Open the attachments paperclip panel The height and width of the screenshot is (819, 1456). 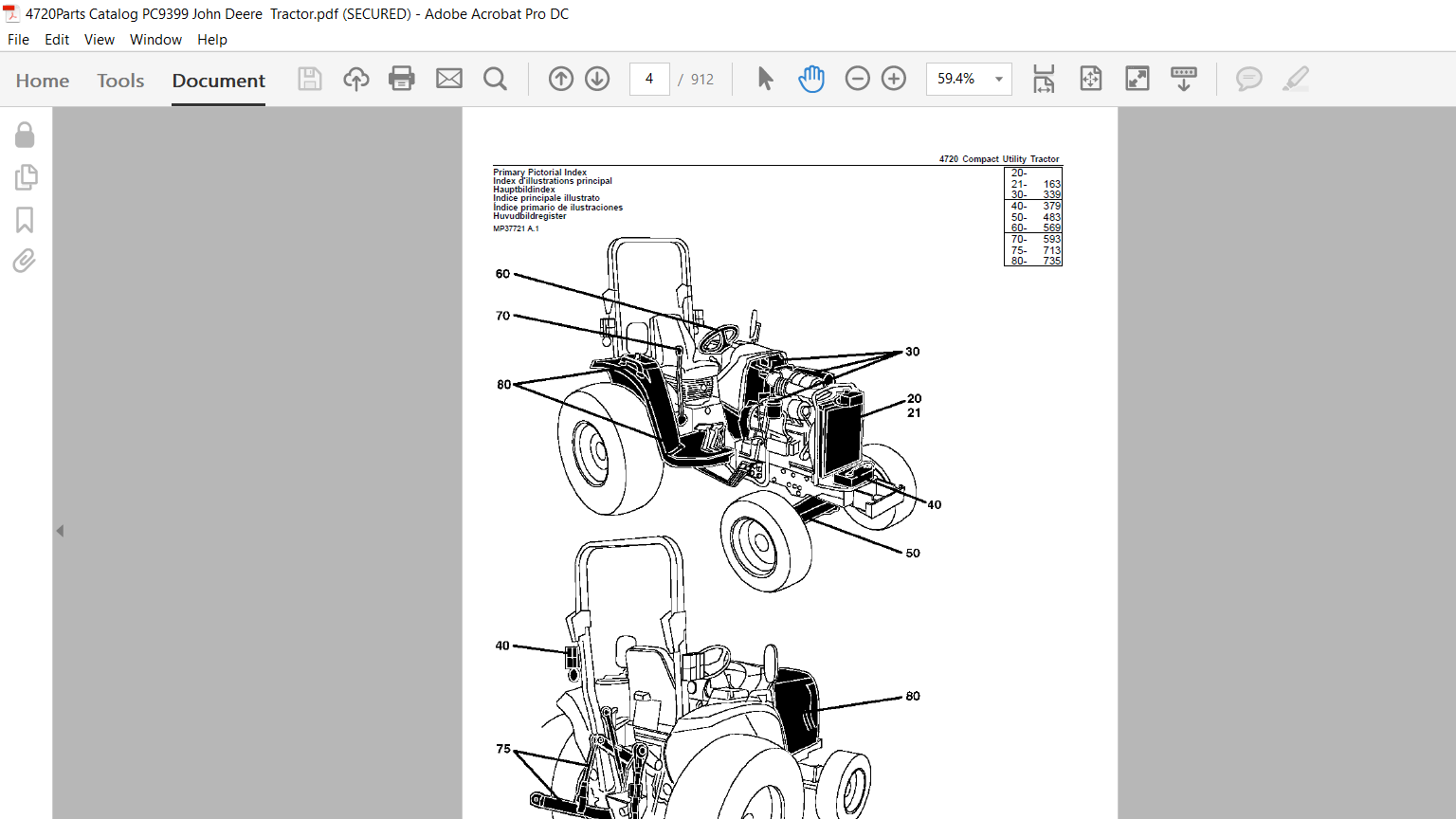pos(25,261)
